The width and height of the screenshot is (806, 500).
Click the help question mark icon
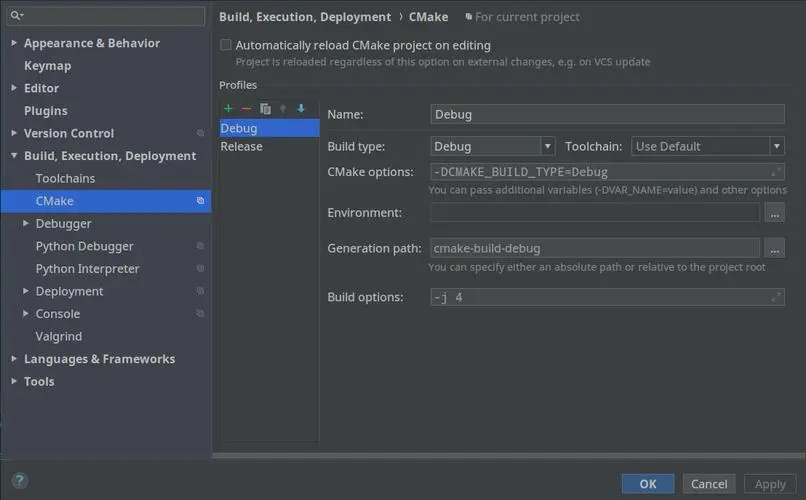tap(19, 481)
